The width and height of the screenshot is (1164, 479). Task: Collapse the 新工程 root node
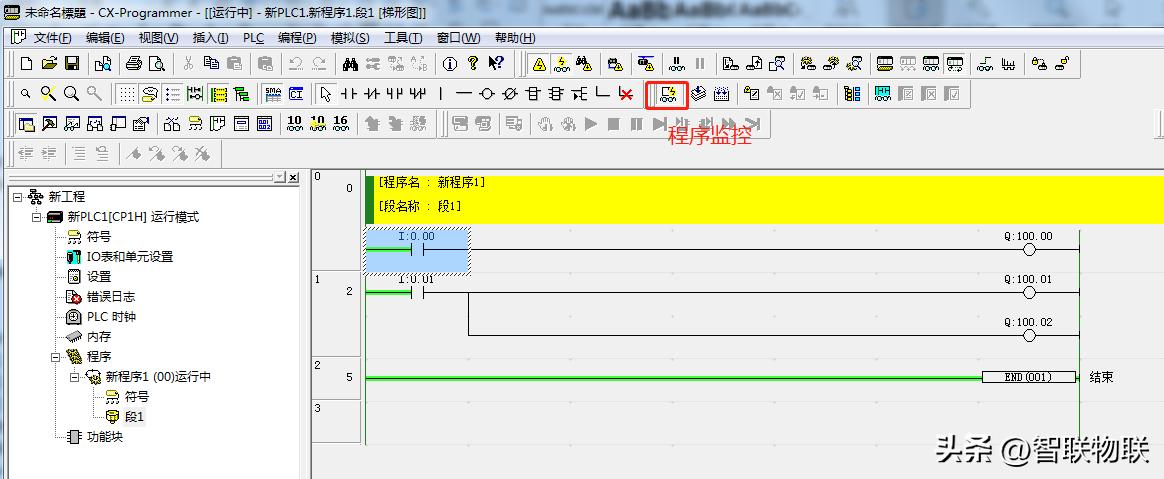pos(17,197)
